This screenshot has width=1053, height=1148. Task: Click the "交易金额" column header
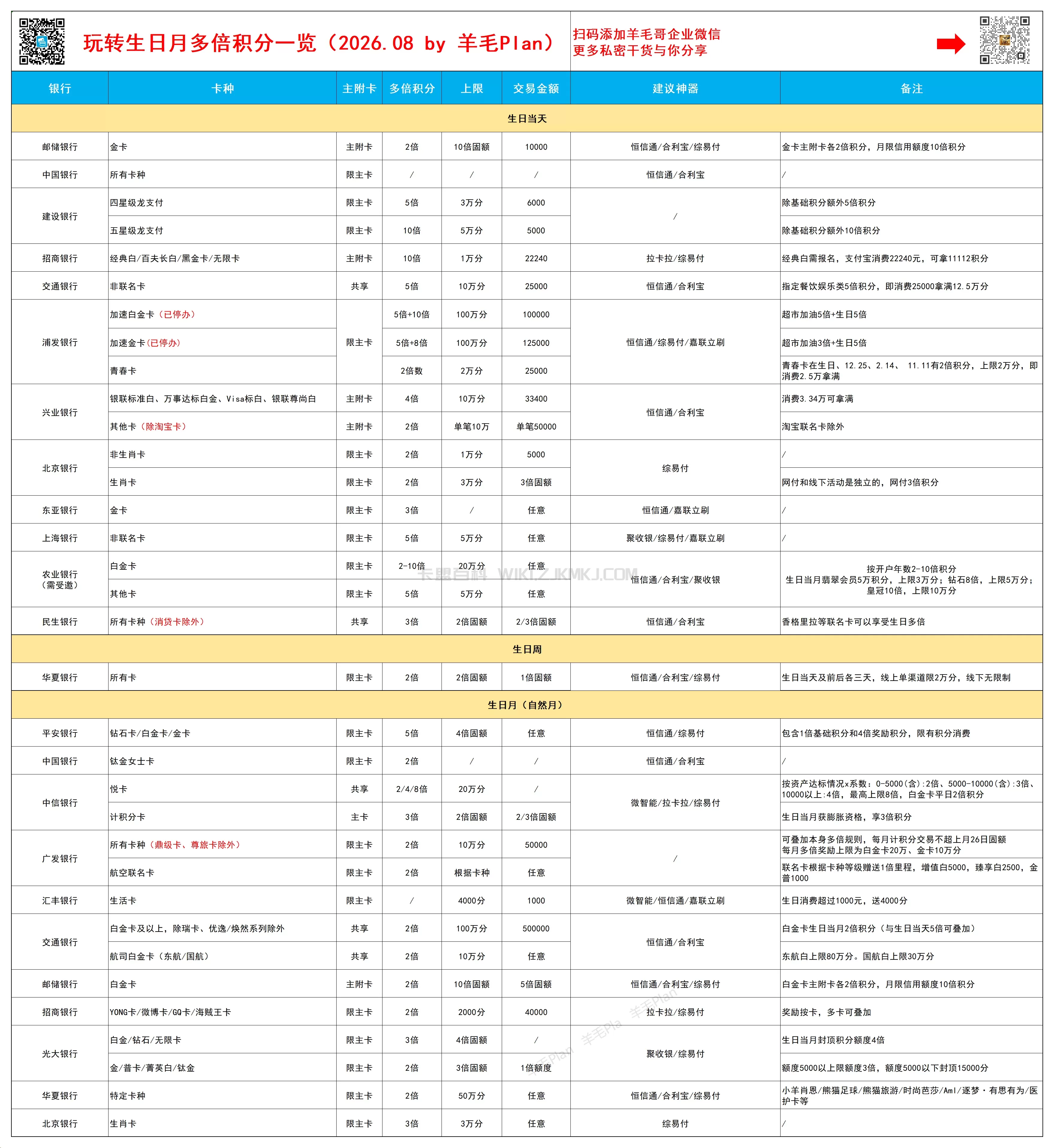click(x=536, y=88)
